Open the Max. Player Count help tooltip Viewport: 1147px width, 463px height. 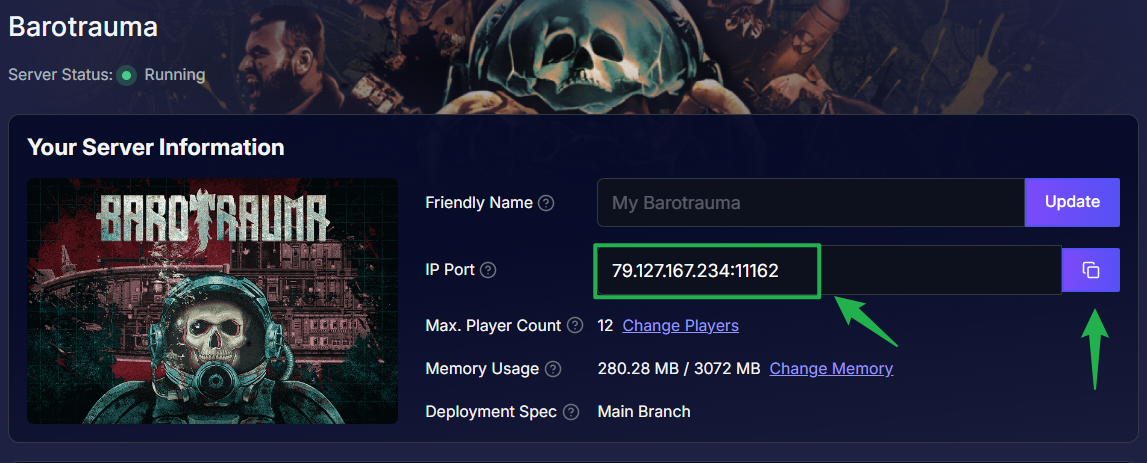575,326
